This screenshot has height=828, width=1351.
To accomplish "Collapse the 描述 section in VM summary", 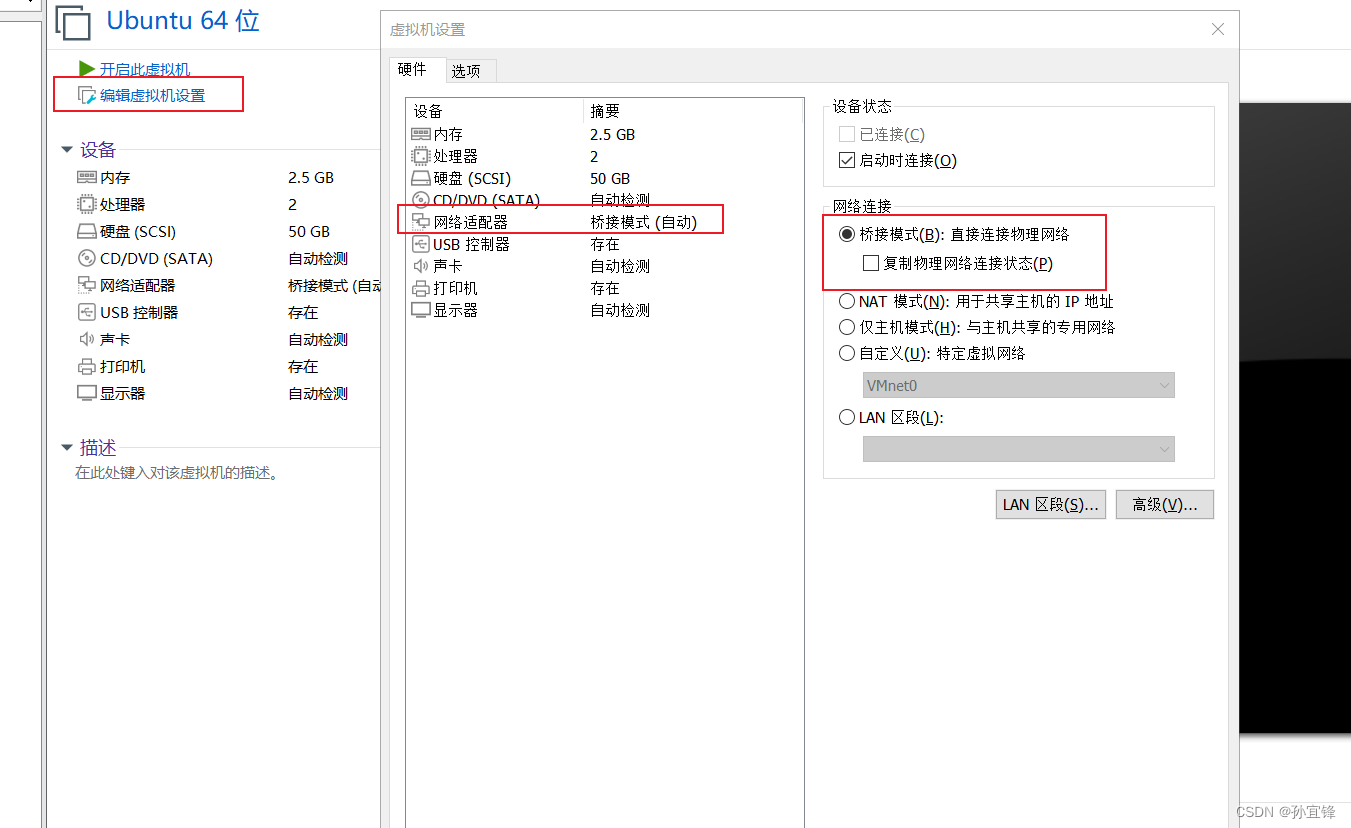I will pos(67,447).
